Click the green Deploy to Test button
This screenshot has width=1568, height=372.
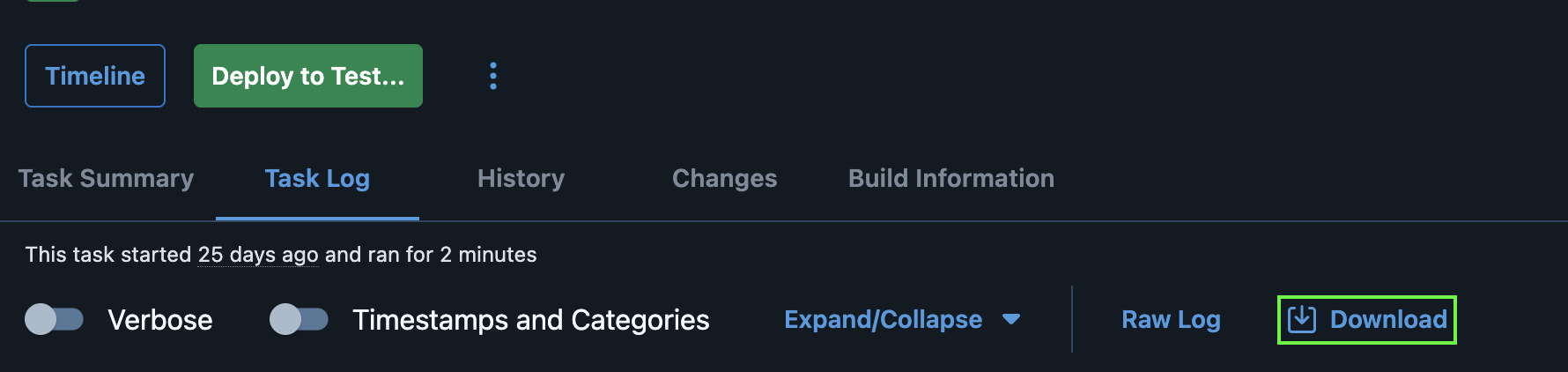click(308, 76)
